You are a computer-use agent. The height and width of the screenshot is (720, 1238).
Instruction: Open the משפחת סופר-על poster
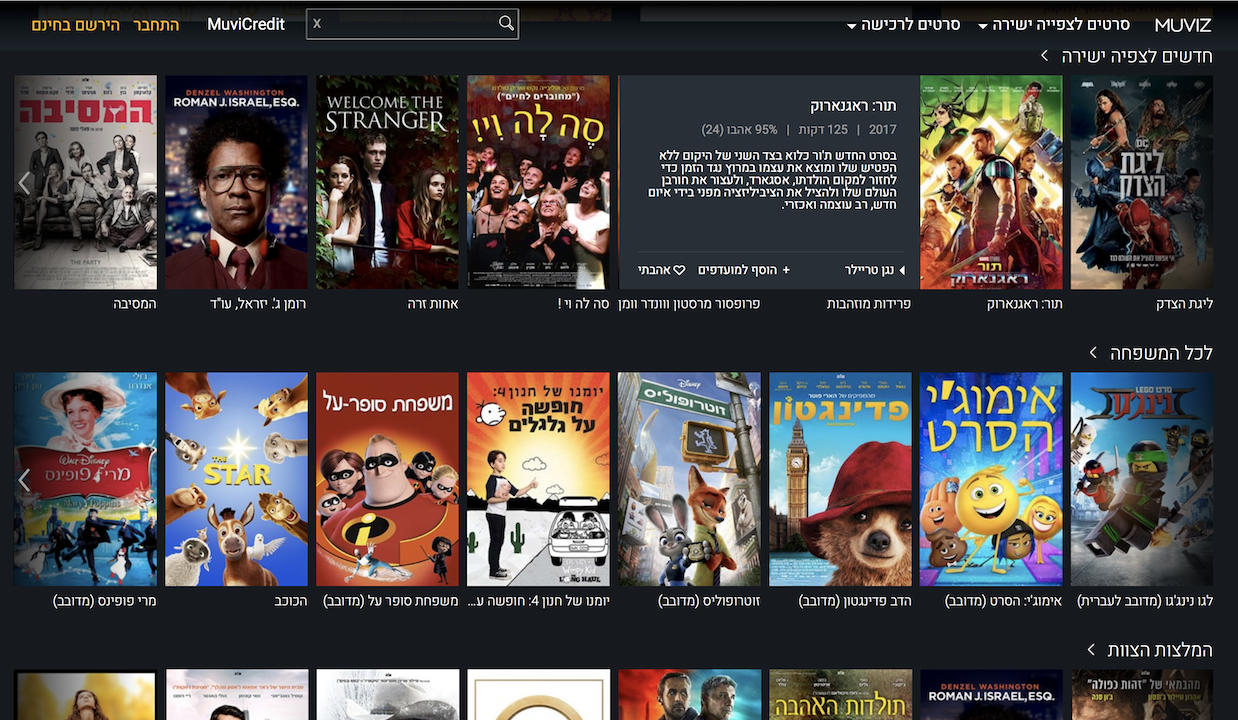coord(387,479)
